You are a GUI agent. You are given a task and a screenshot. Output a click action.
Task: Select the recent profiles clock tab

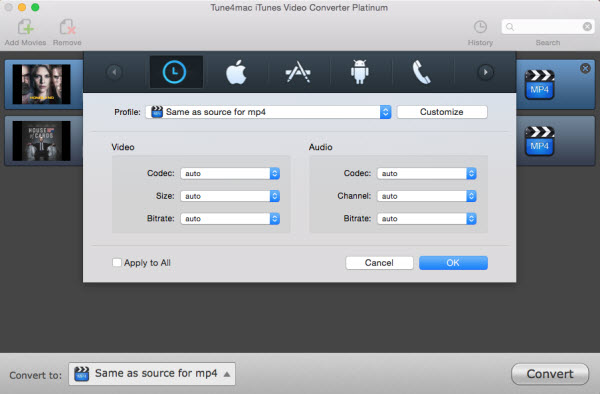pyautogui.click(x=174, y=72)
